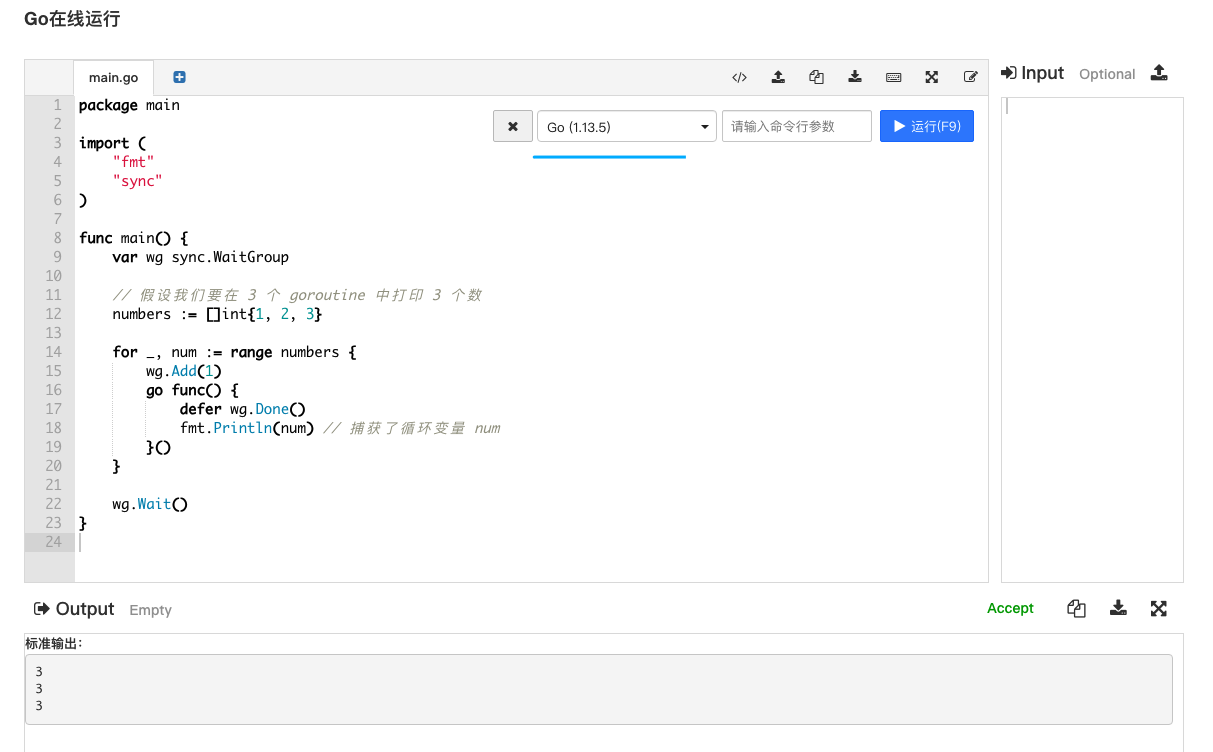
Task: Click the edit pencil icon in editor toolbar
Action: coord(970,77)
